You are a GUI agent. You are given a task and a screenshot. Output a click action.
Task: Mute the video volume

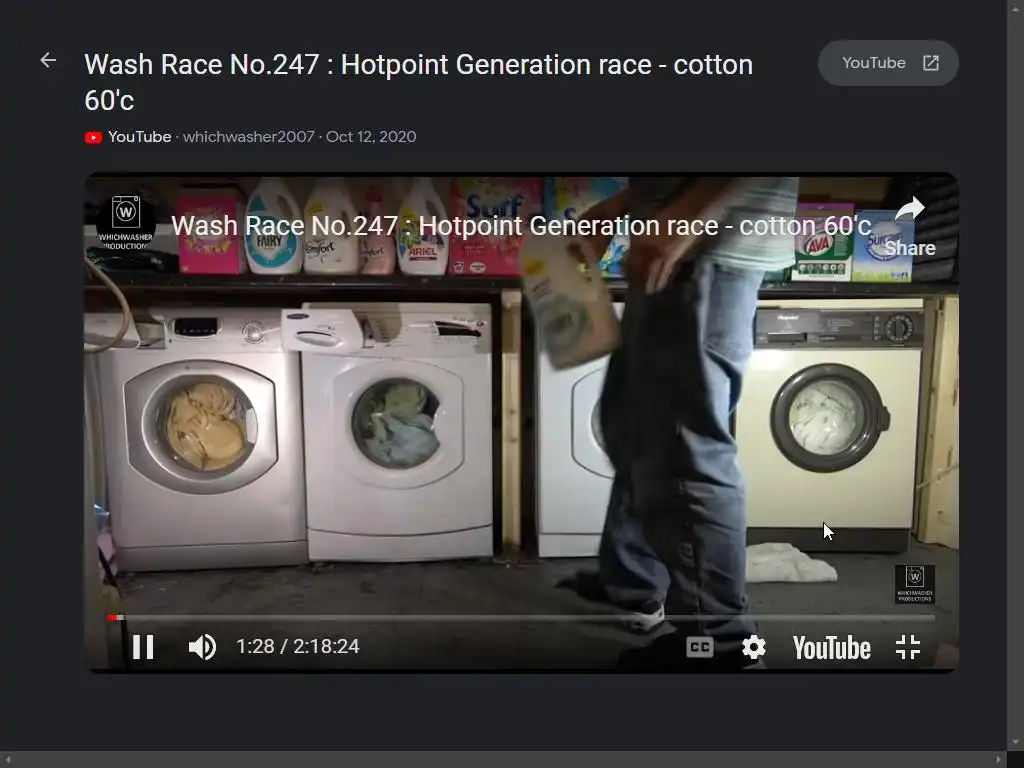tap(202, 647)
